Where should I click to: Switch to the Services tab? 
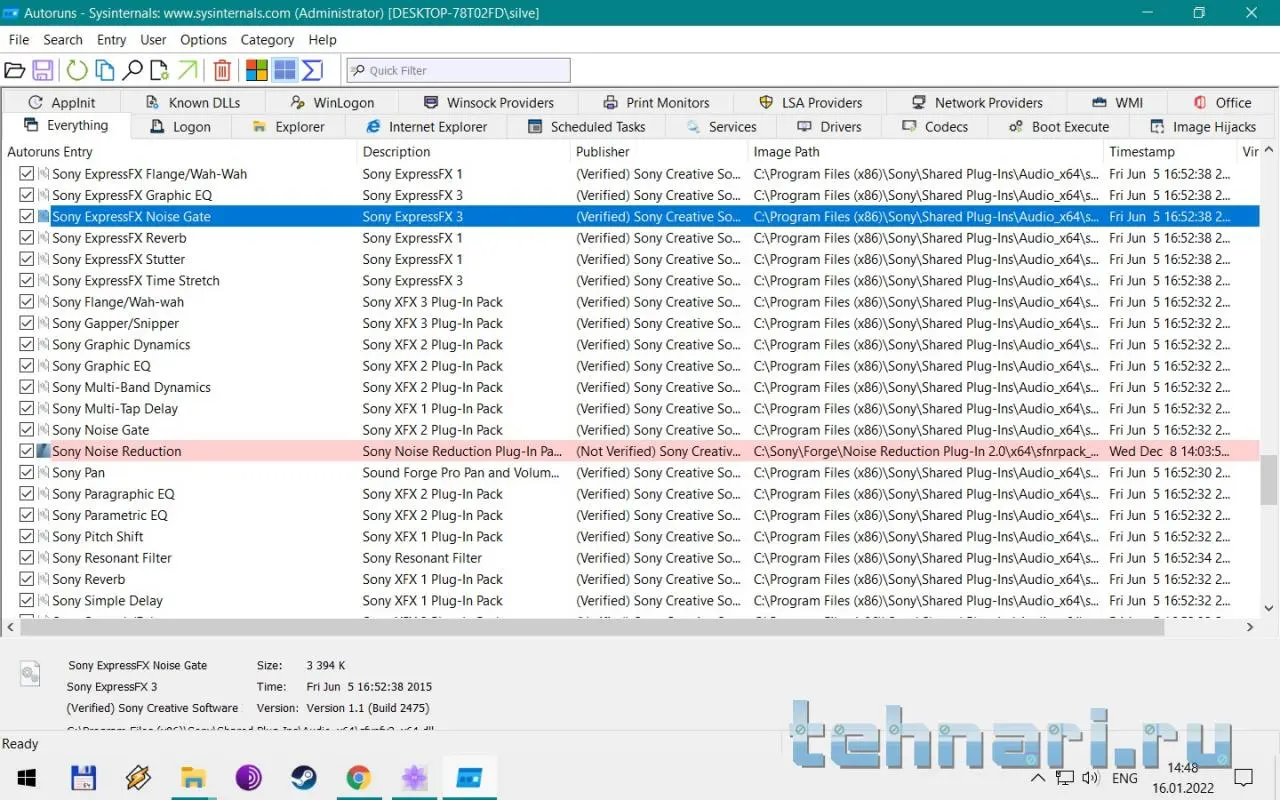tap(722, 127)
